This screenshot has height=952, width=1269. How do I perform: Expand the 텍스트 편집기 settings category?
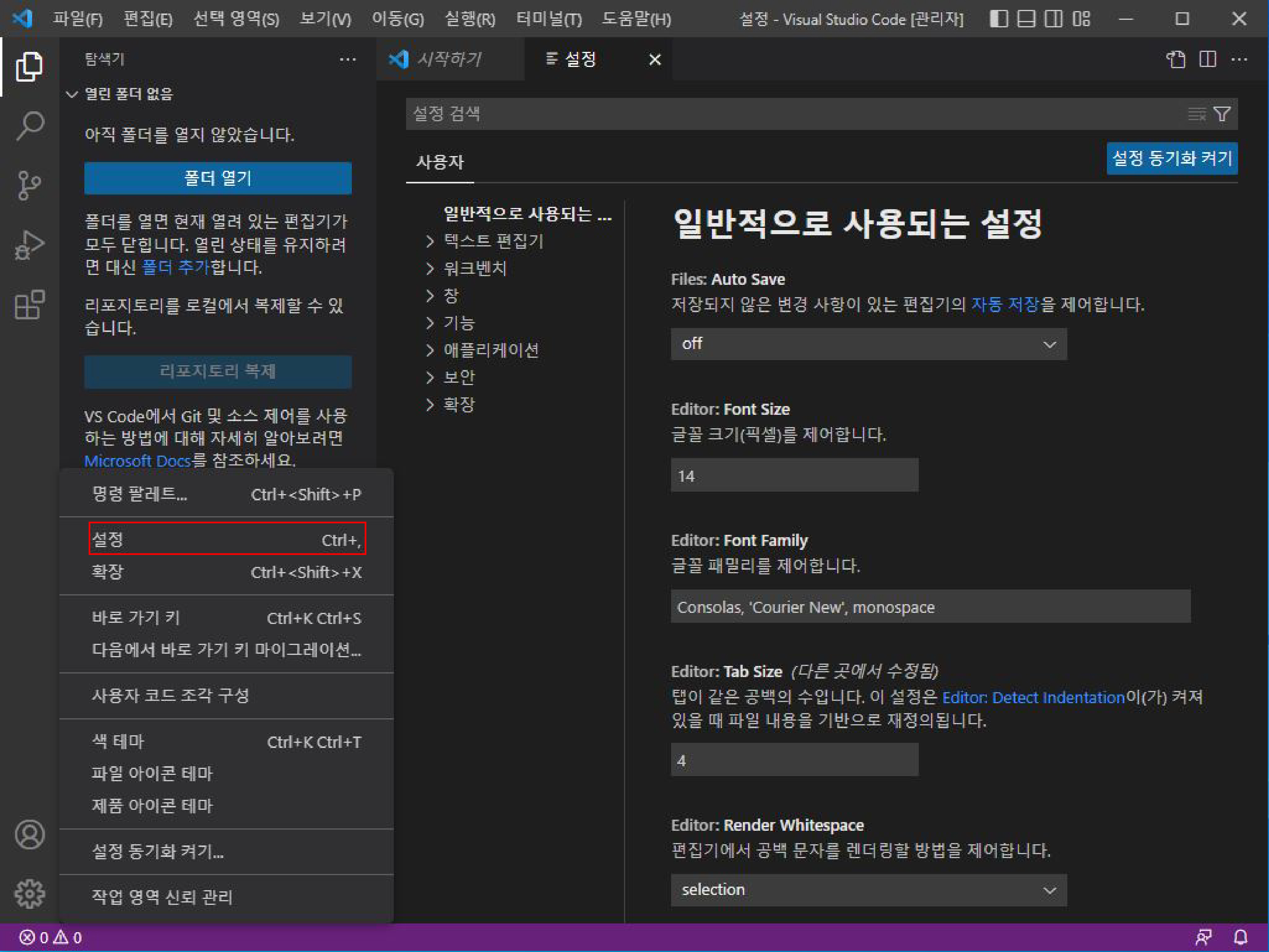431,241
